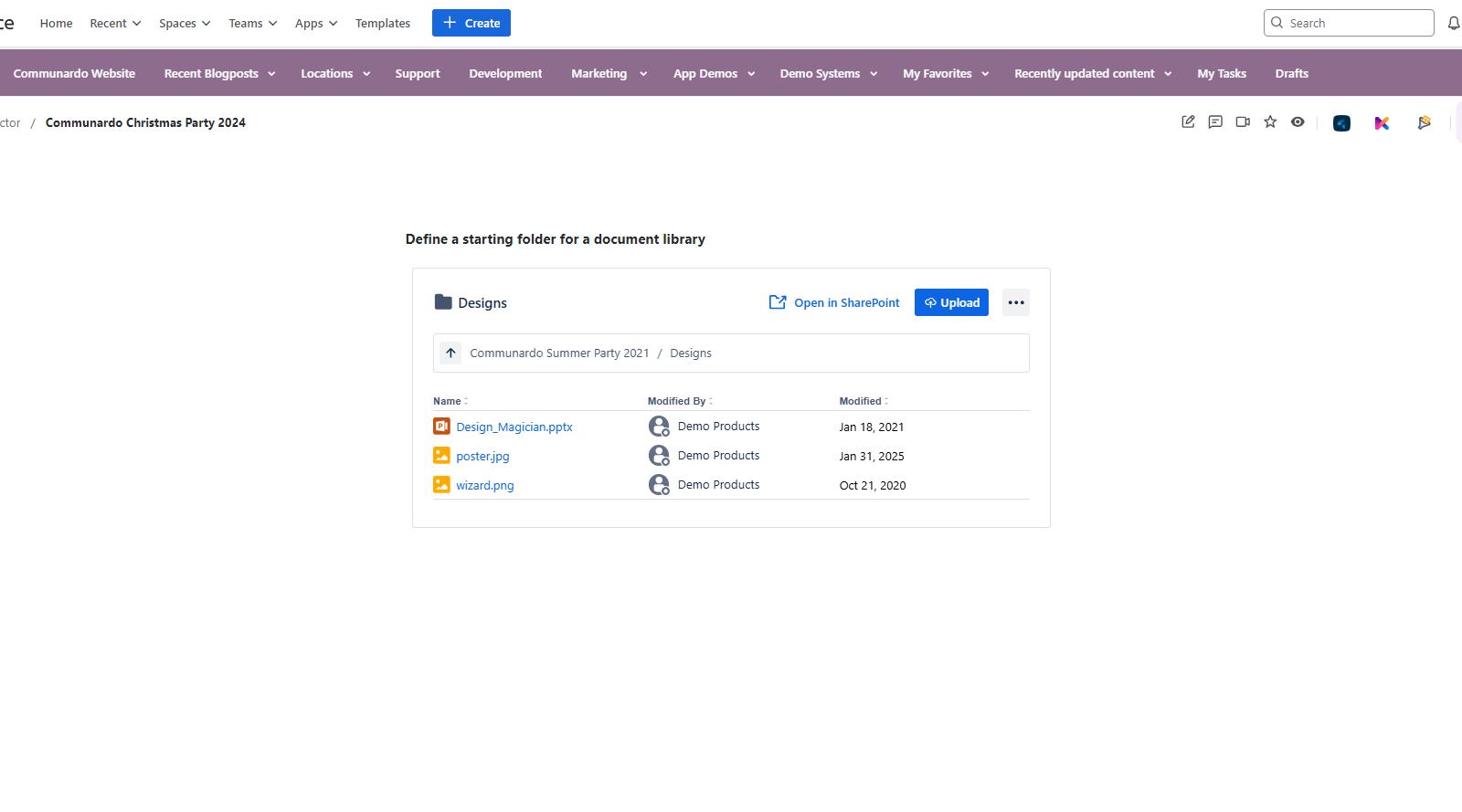Image resolution: width=1462 pixels, height=812 pixels.
Task: Click the Open in SharePoint external icon
Action: pos(778,302)
